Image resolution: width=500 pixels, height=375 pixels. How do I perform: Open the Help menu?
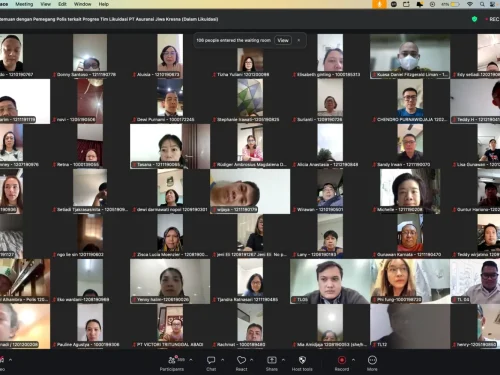tap(104, 4)
